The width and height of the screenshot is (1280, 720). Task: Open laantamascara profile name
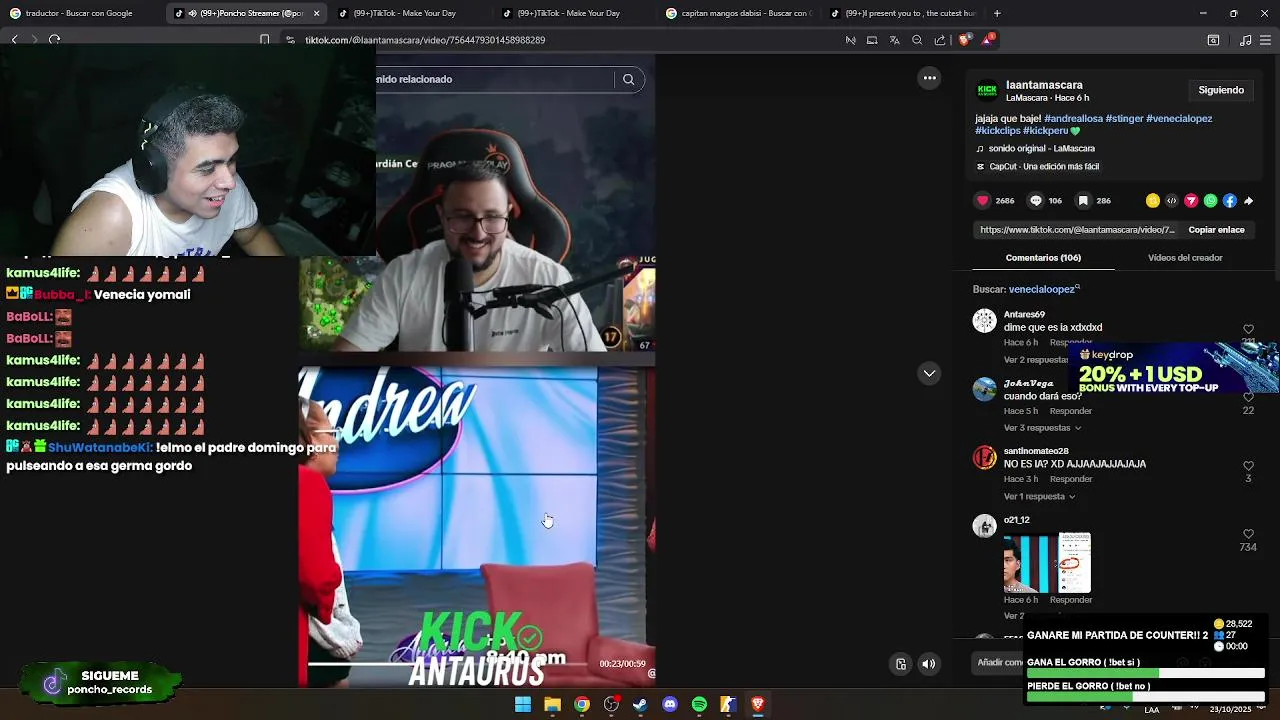point(1044,85)
